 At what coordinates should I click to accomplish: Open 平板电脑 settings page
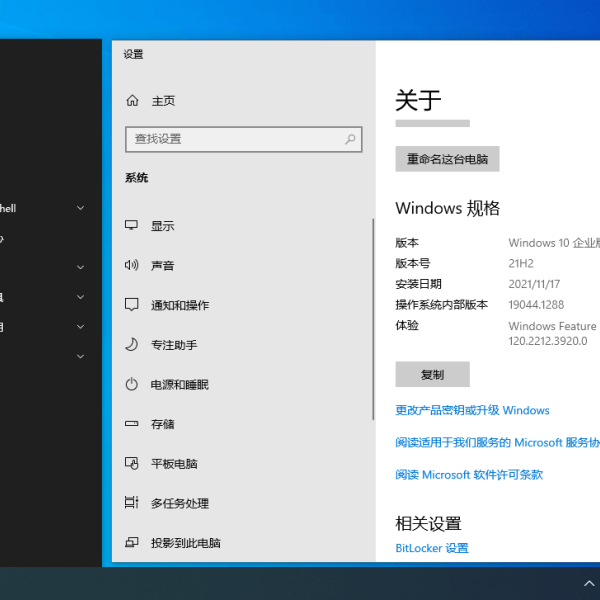click(x=174, y=464)
